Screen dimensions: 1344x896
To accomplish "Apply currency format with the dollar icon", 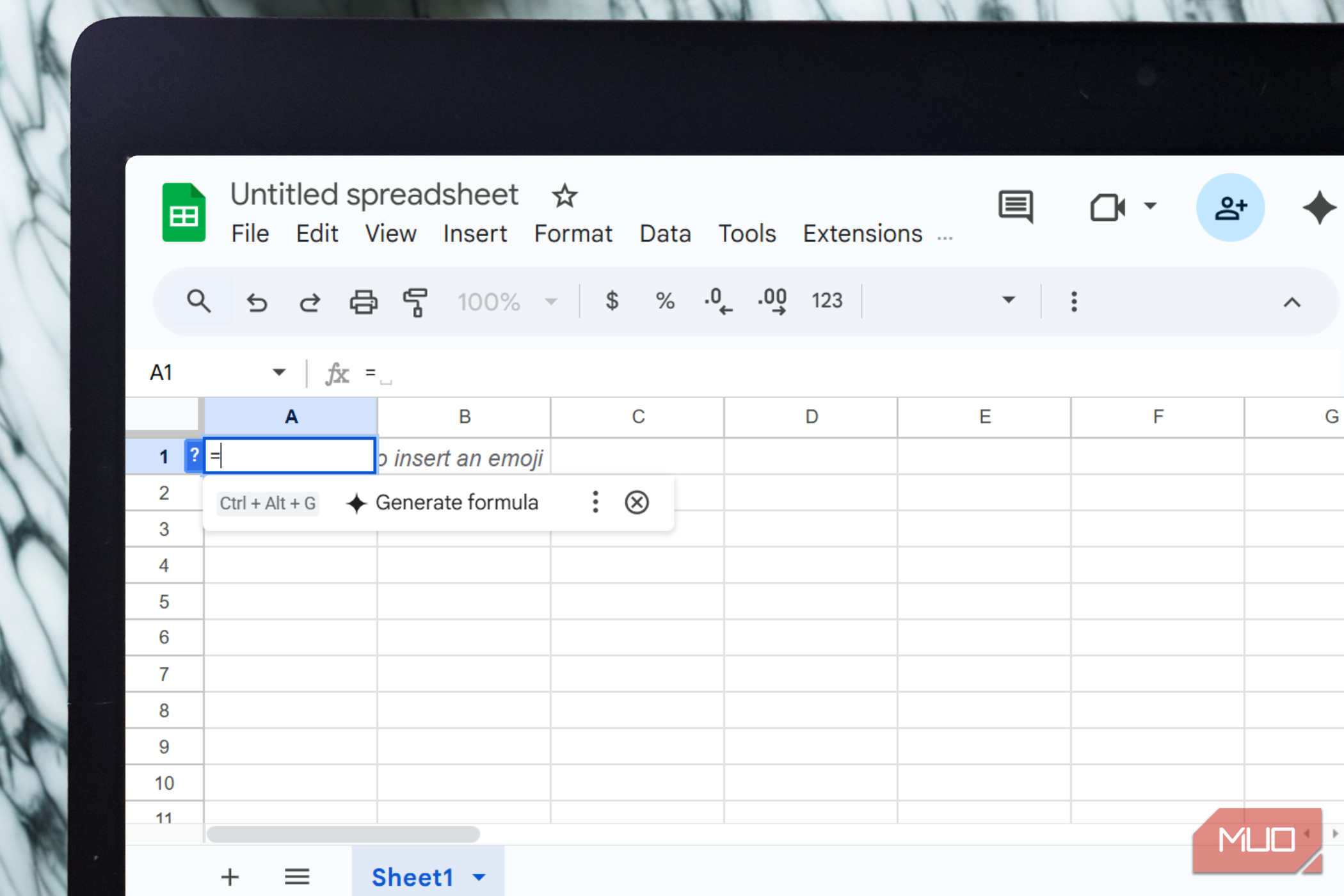I will (x=612, y=301).
